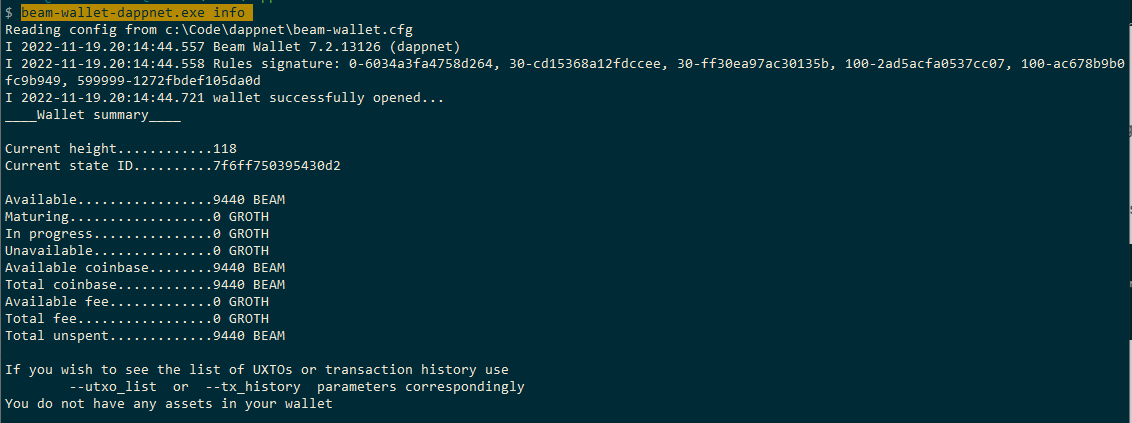Click the highlighted beam-wallet-dappnet.exe info command
The height and width of the screenshot is (423, 1132).
pos(137,13)
